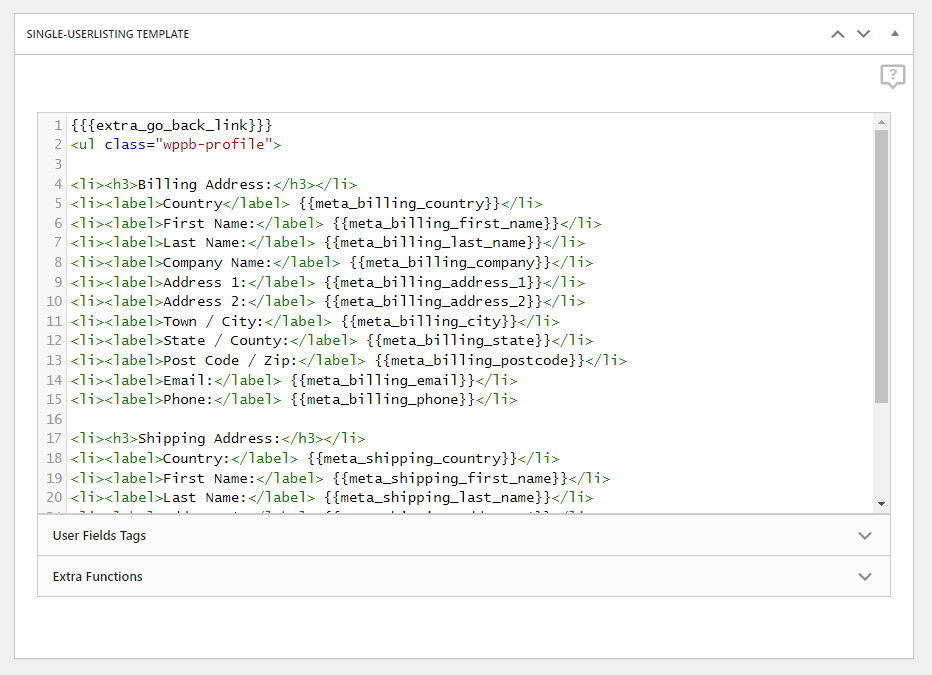The image size is (932, 675).
Task: Click the State / County: label text
Action: pyautogui.click(x=226, y=340)
